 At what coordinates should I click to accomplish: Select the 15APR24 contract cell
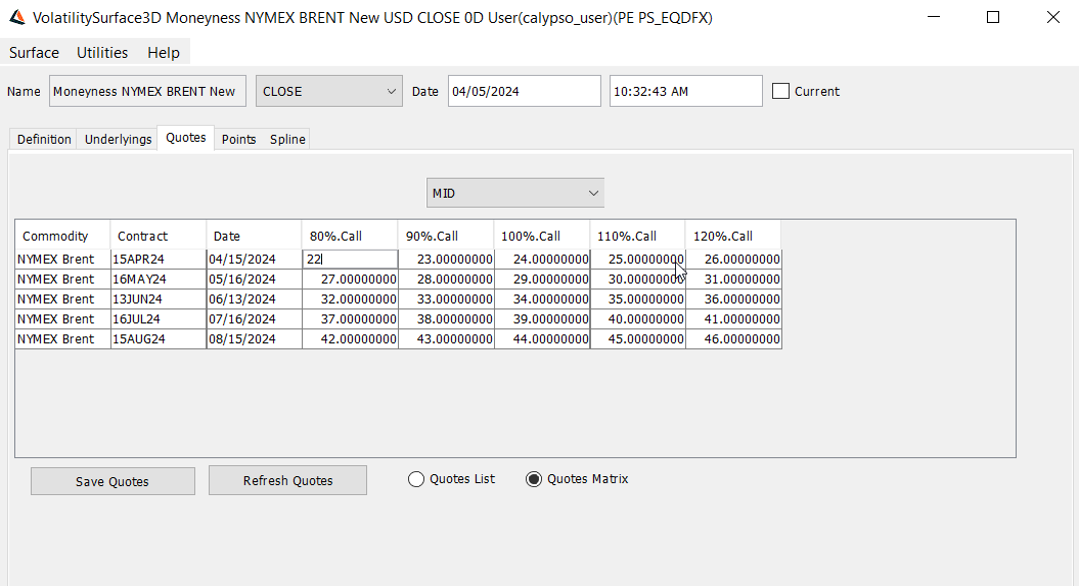pos(158,259)
